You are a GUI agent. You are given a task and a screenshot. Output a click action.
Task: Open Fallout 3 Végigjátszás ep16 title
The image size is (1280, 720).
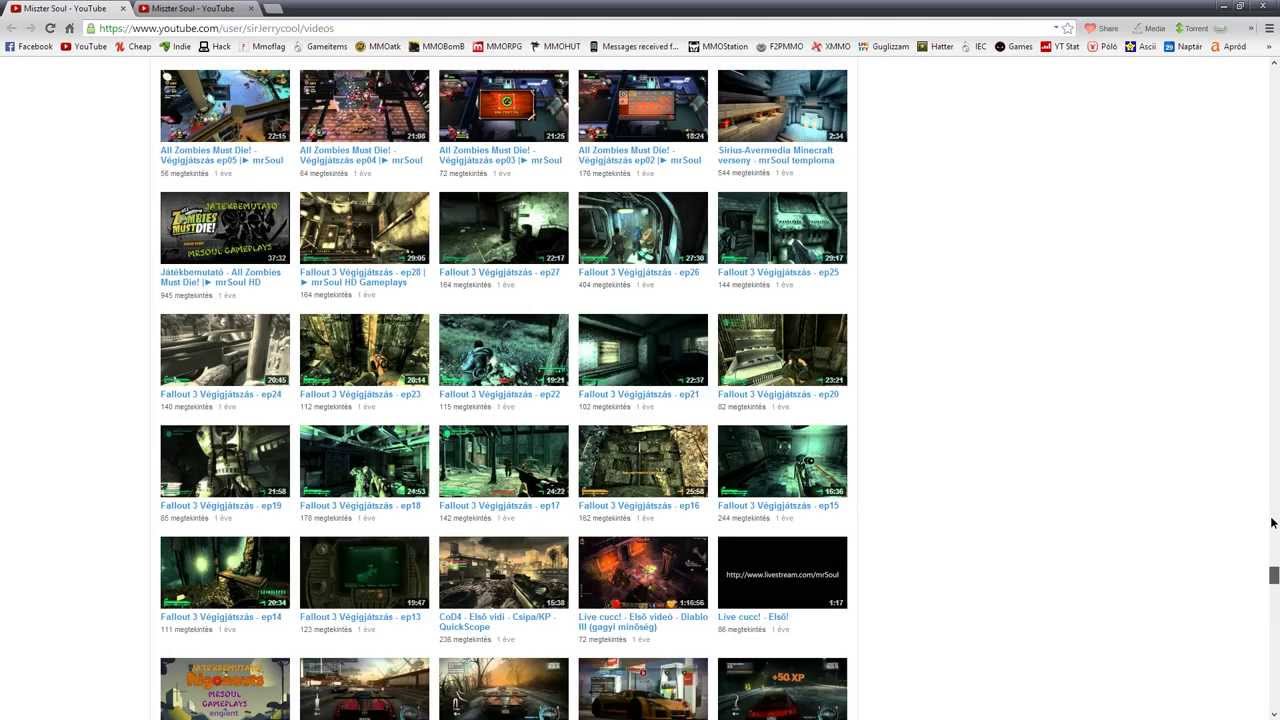tap(639, 505)
